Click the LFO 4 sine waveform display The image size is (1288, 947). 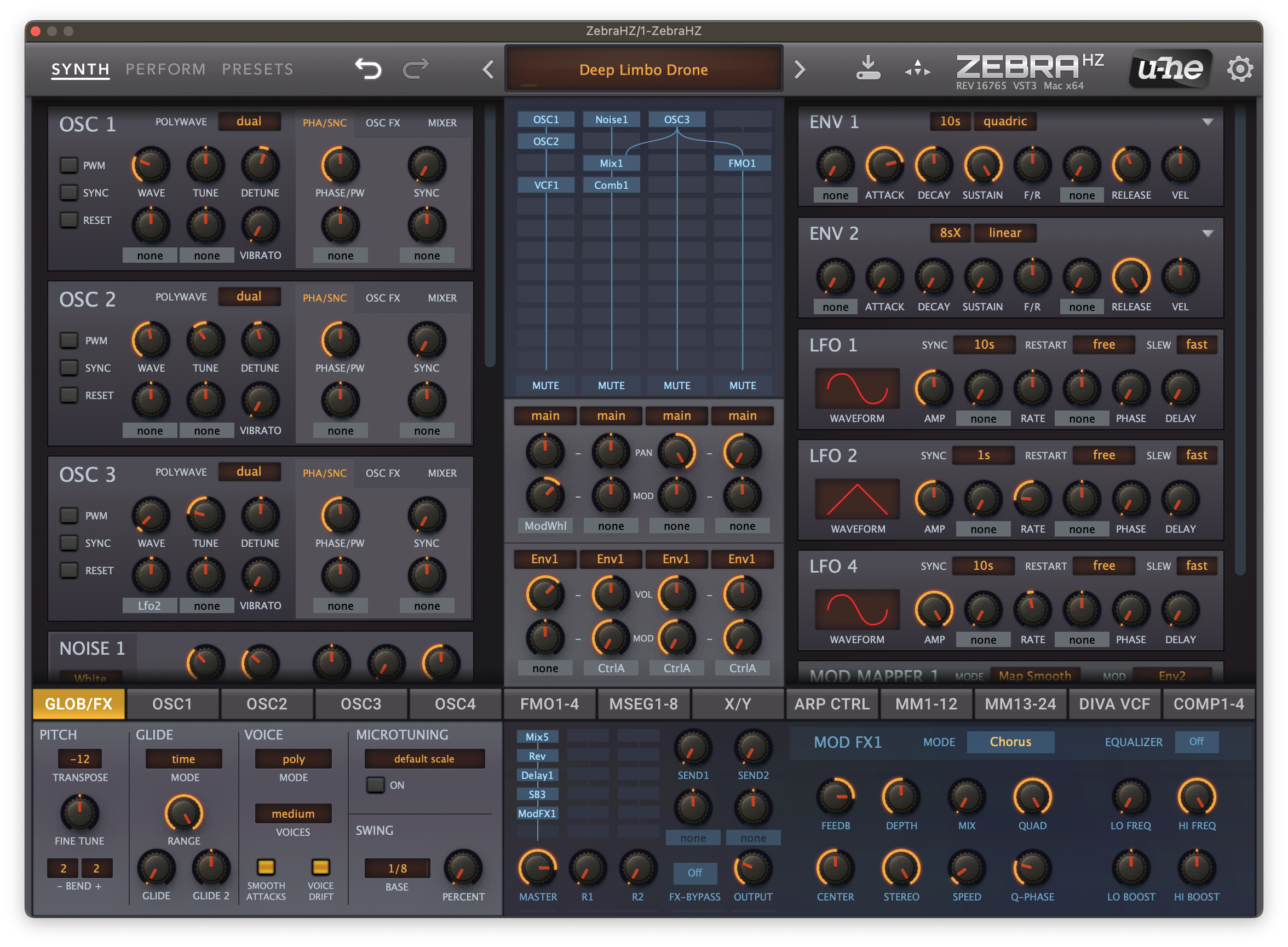(x=858, y=610)
